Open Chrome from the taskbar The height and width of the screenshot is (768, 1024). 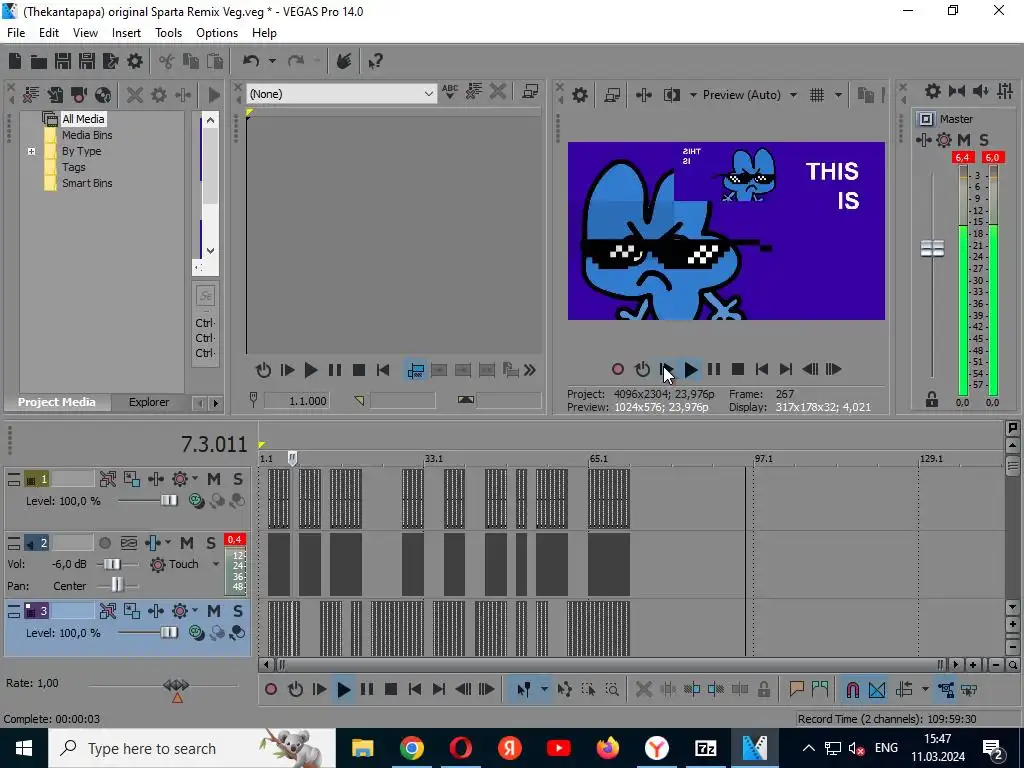click(x=411, y=748)
